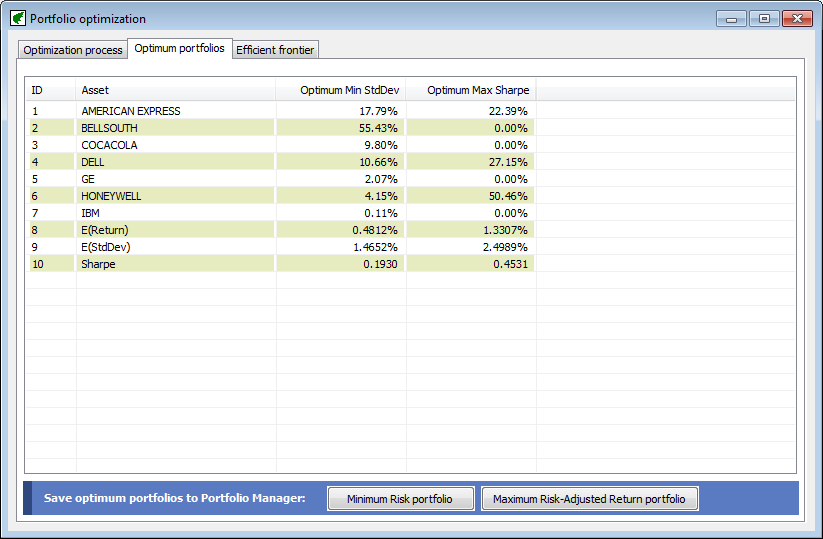Open the Efficient frontier tab
823x539 pixels.
pos(275,50)
